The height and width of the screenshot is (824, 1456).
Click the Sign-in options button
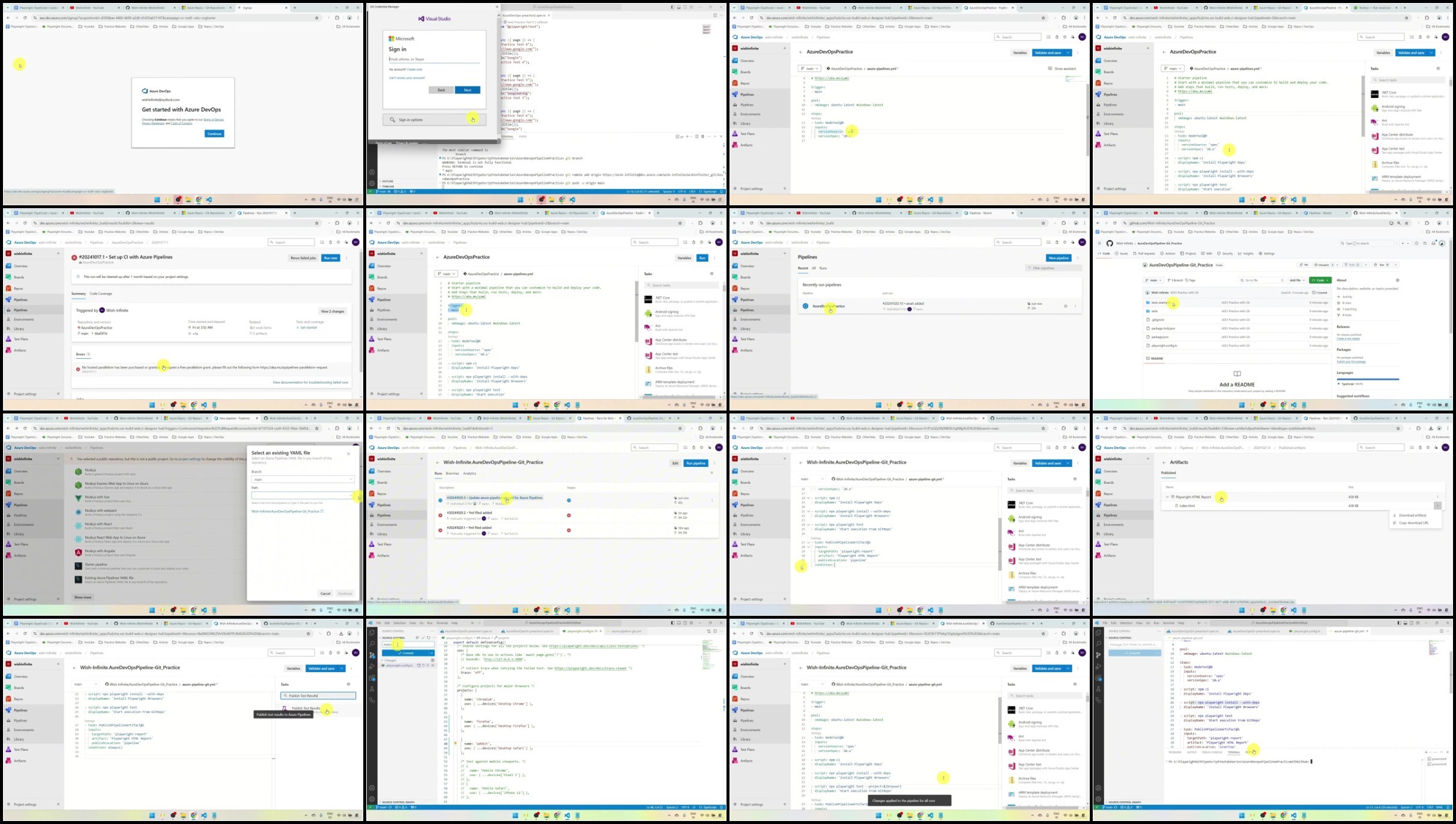[434, 119]
